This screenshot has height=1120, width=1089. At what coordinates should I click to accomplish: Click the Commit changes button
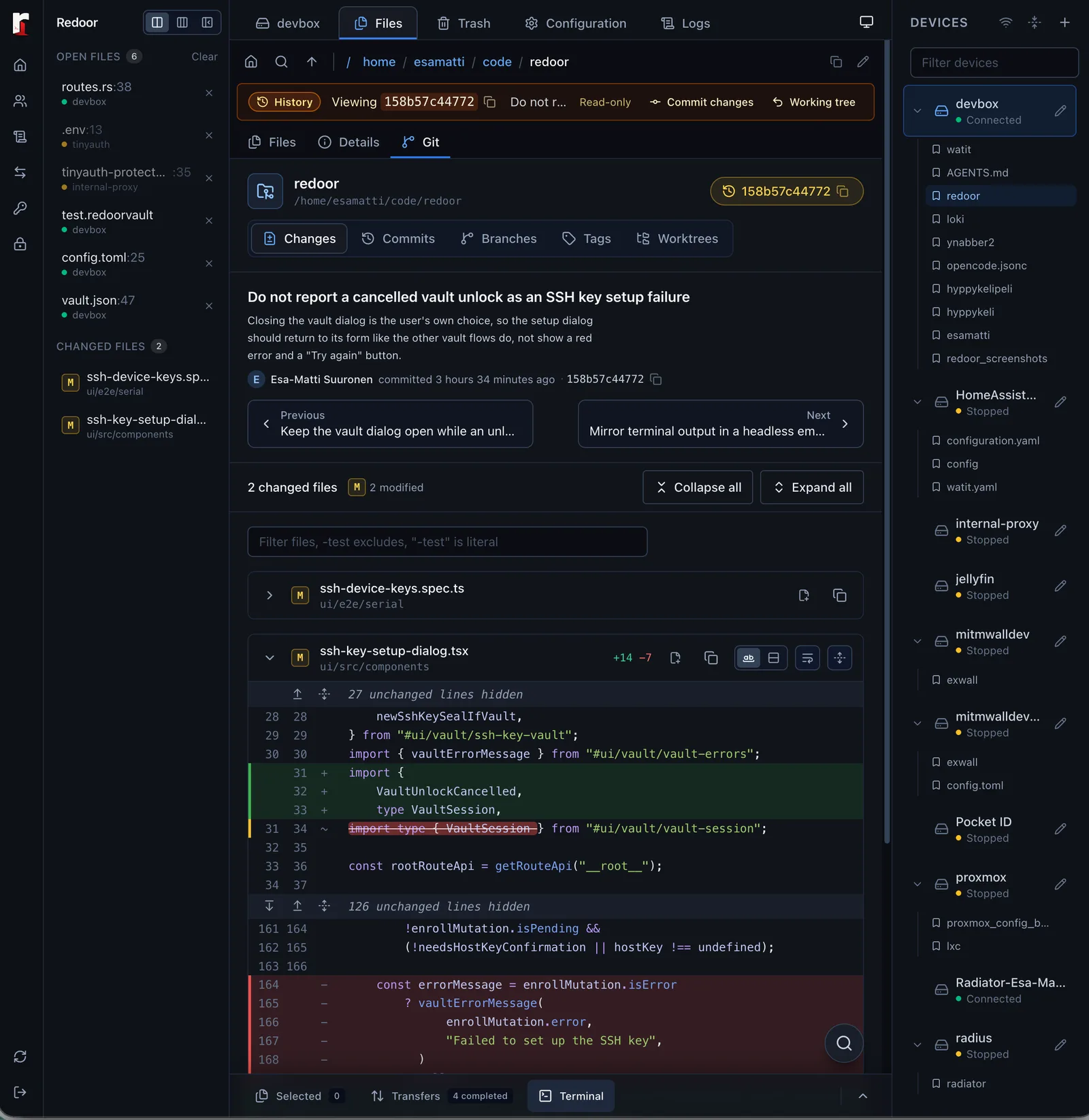pos(702,102)
